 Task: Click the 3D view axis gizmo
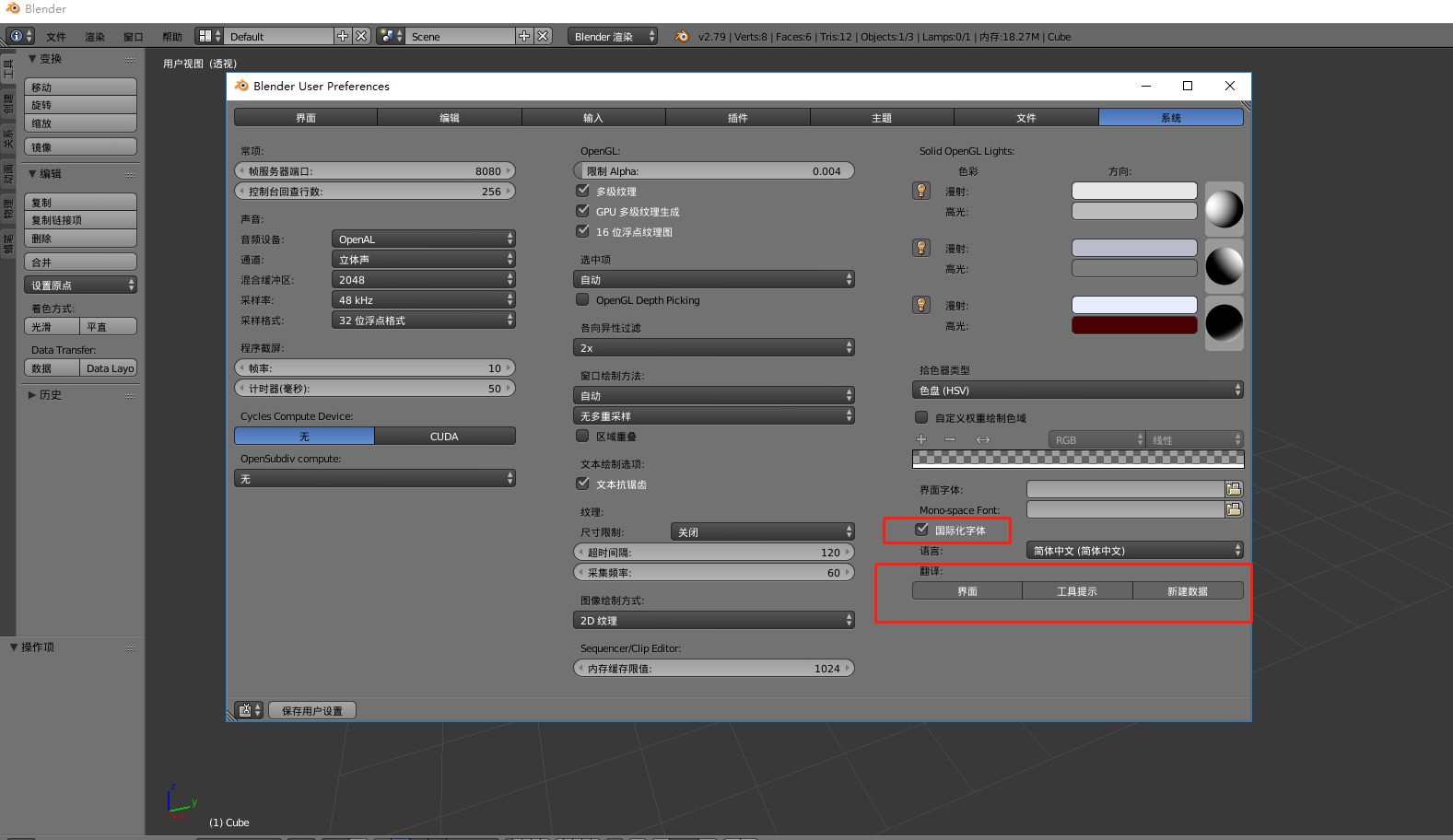(182, 800)
